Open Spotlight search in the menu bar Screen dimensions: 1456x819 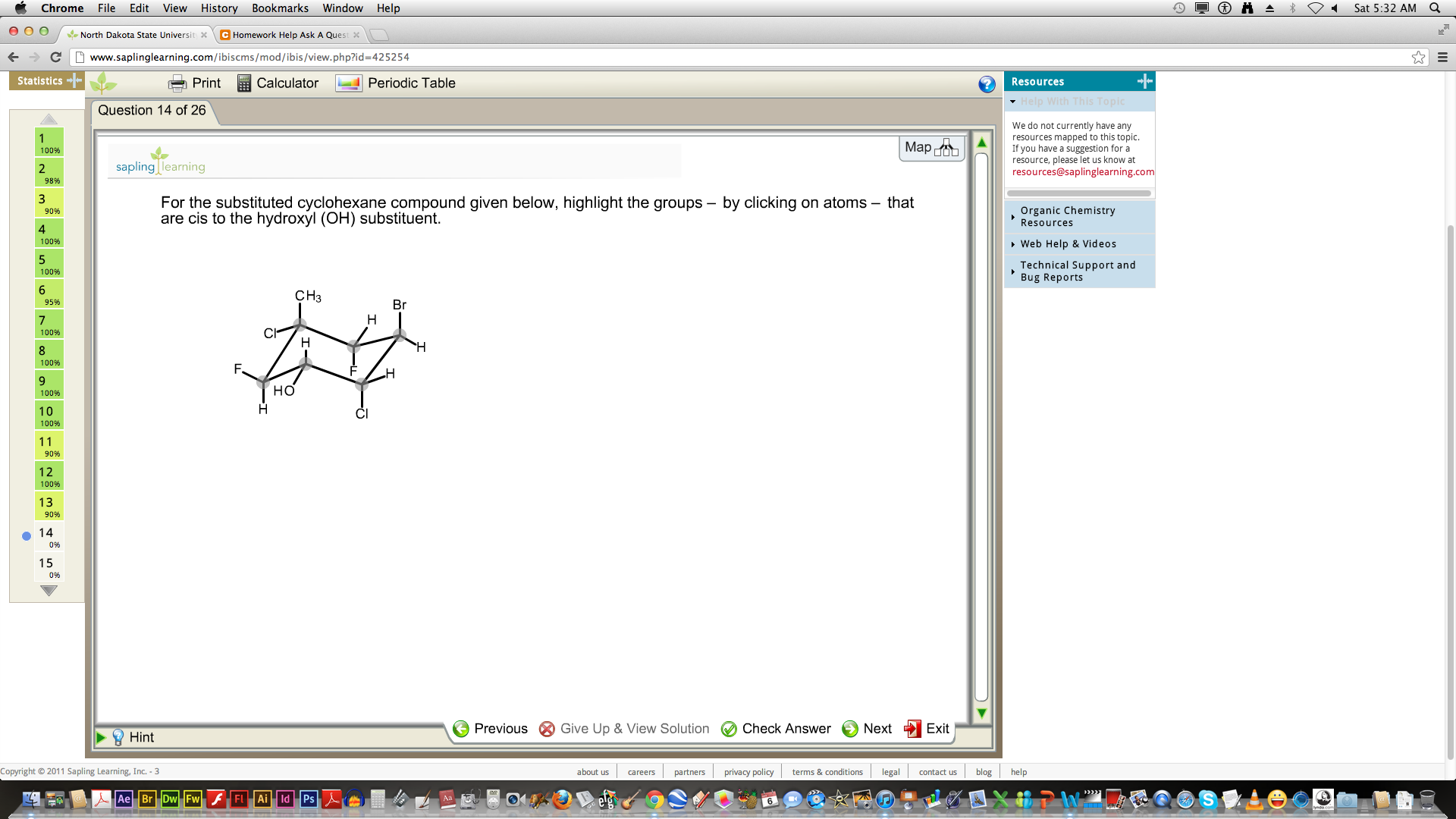pos(1436,8)
